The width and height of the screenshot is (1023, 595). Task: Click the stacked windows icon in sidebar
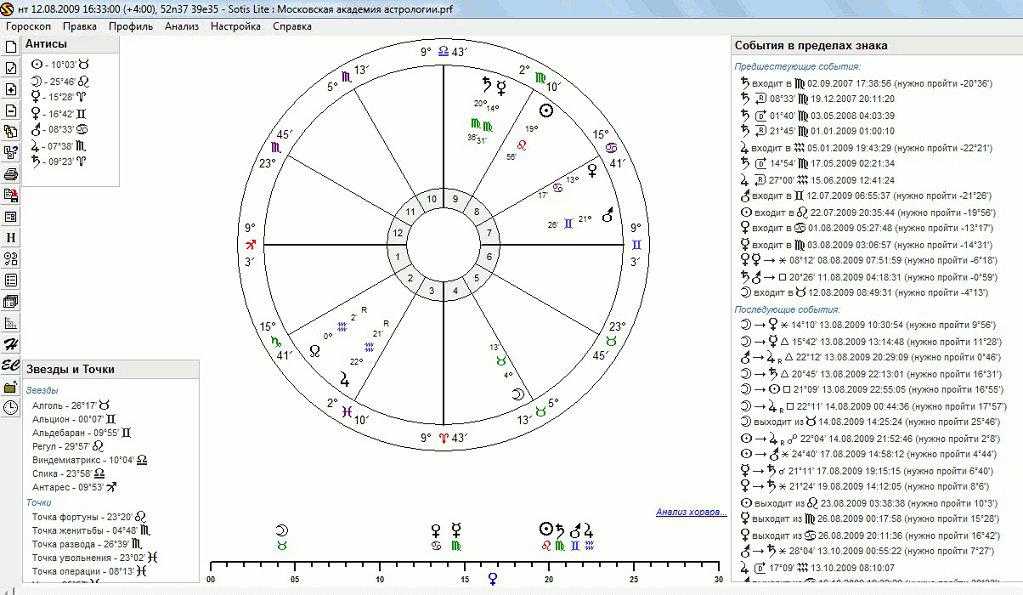(10, 301)
